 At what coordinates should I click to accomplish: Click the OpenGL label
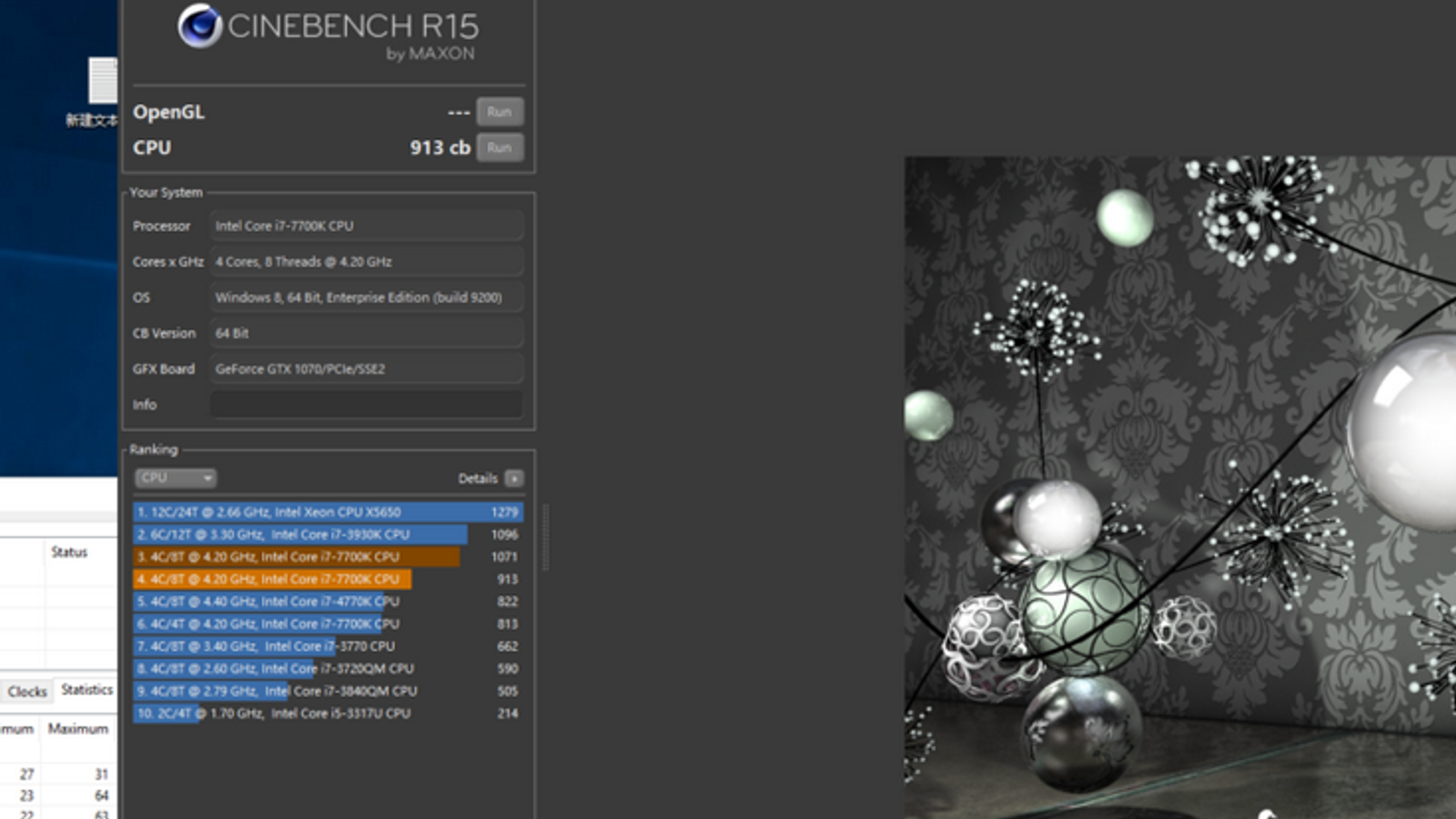[x=168, y=112]
